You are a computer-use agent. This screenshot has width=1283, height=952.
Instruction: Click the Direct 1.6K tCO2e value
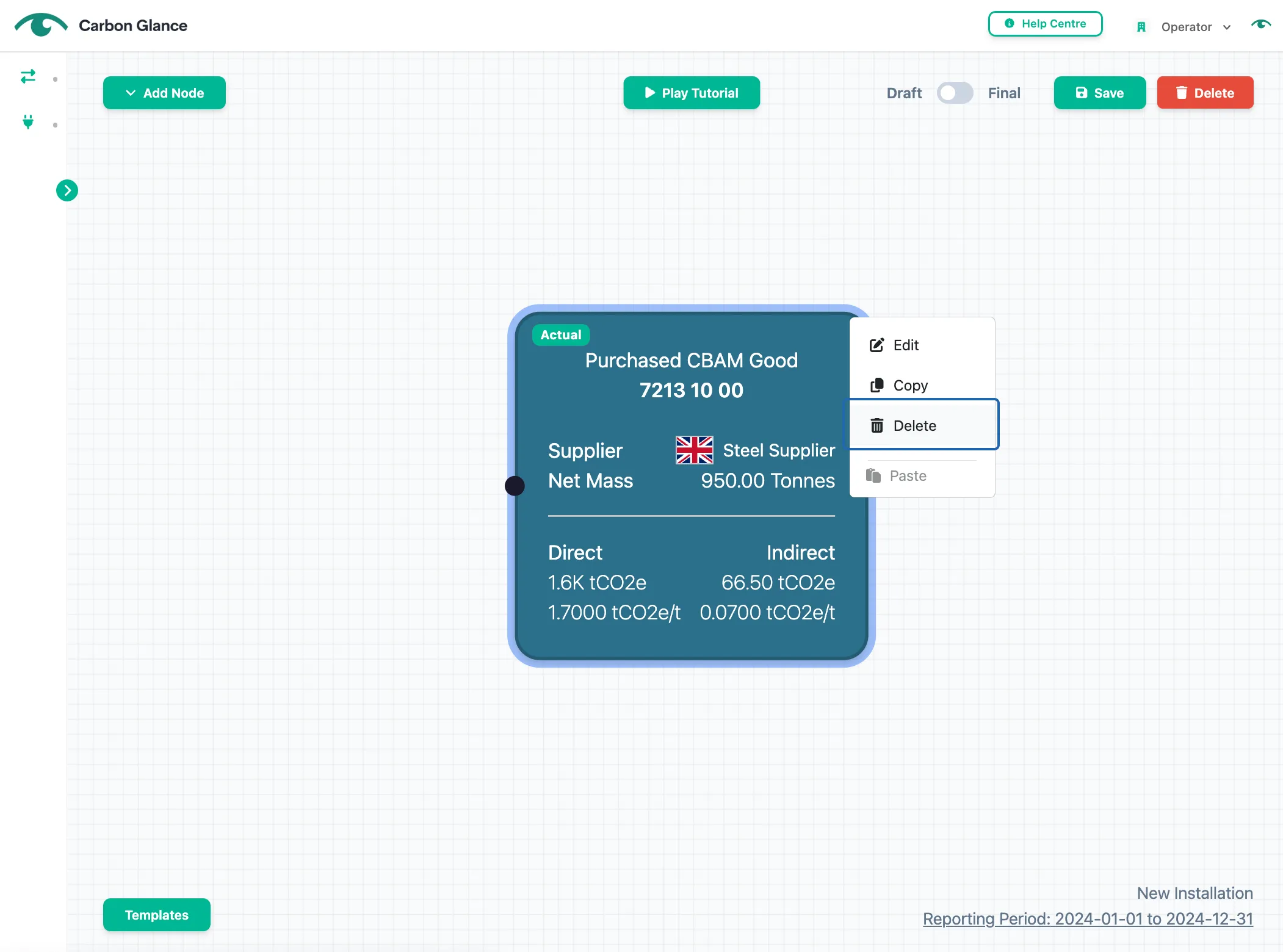tap(597, 583)
